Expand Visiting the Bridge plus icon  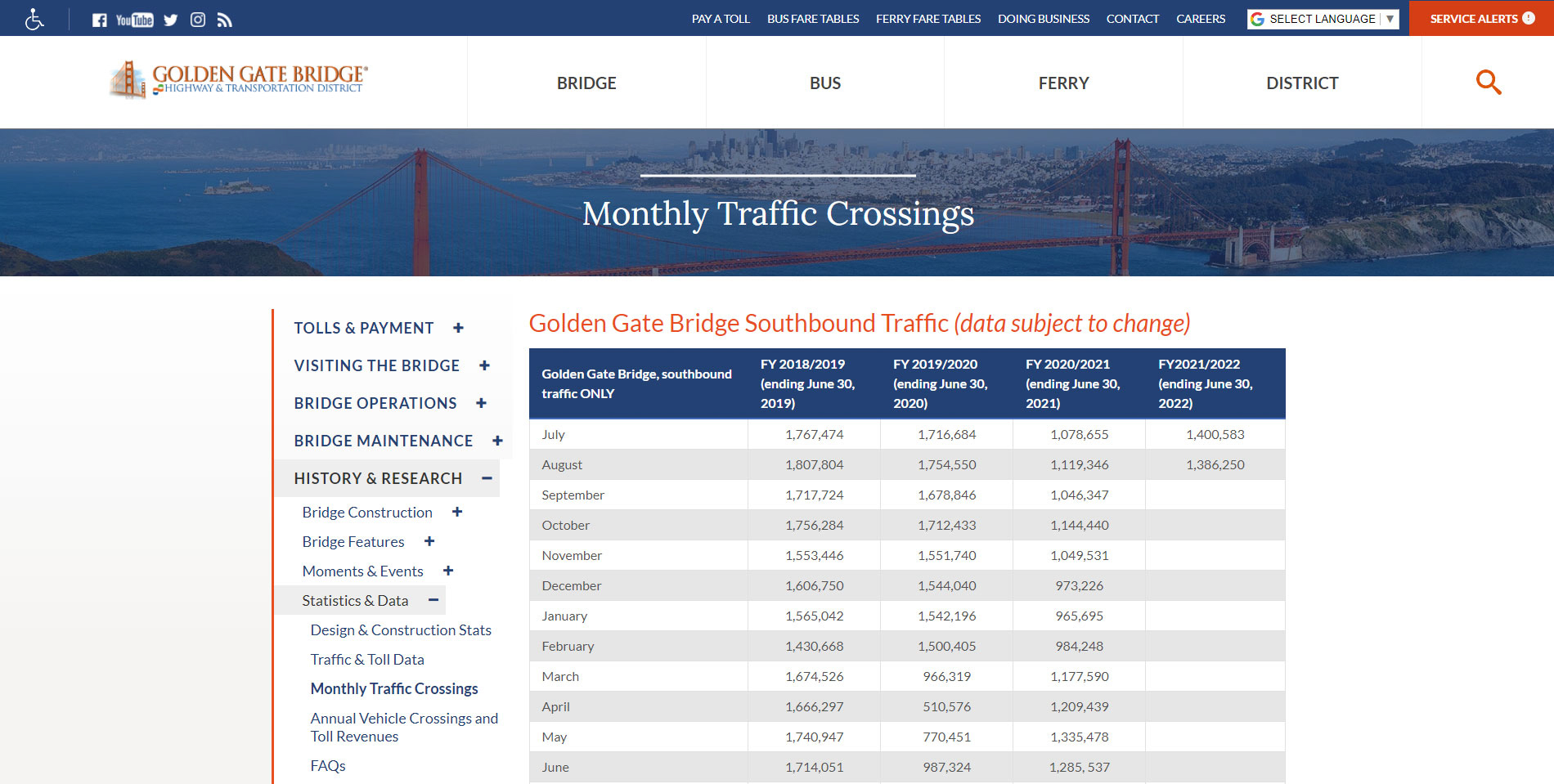pyautogui.click(x=484, y=365)
